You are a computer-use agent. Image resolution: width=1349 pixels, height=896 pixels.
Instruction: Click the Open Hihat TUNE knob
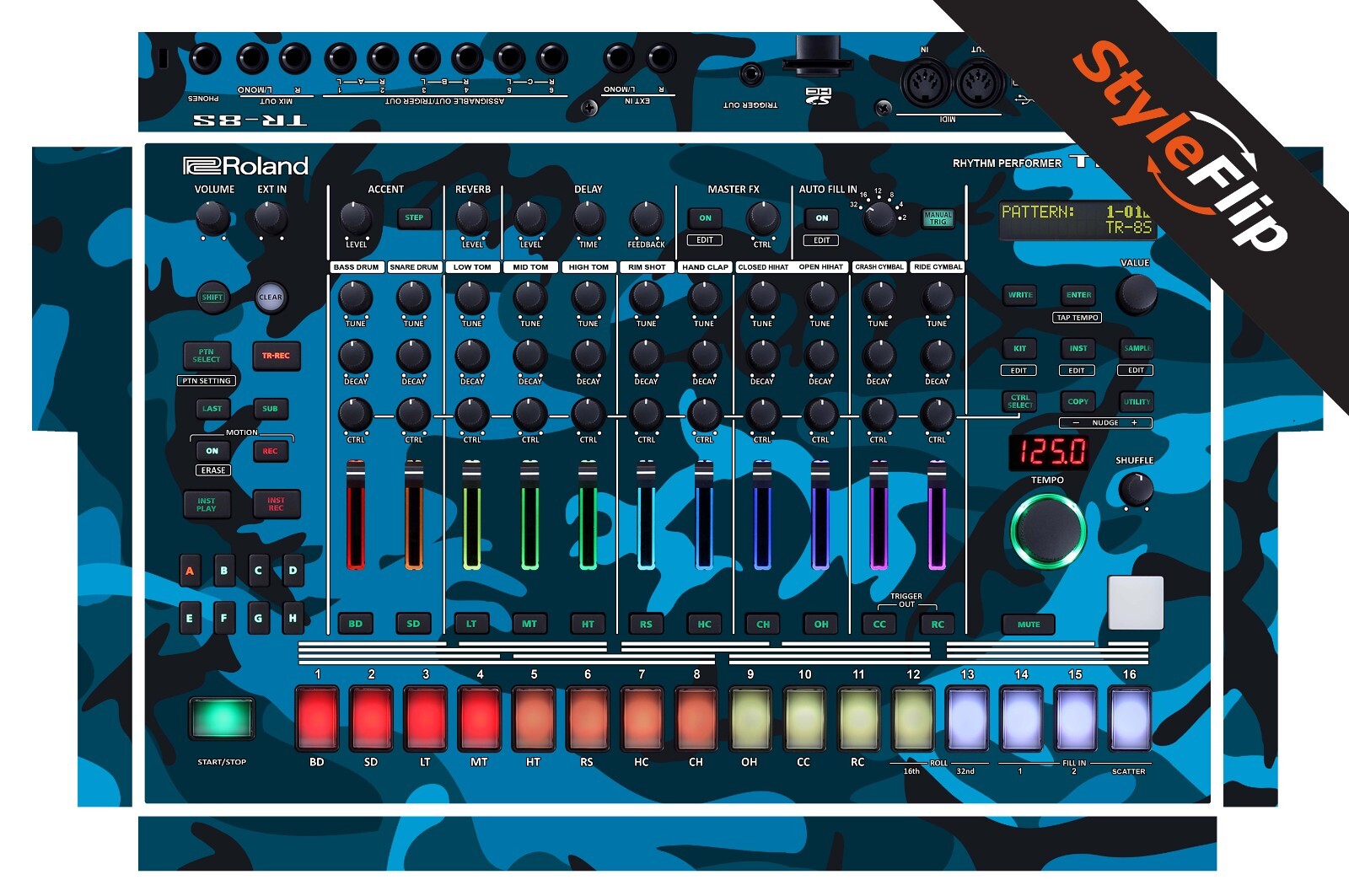click(821, 298)
